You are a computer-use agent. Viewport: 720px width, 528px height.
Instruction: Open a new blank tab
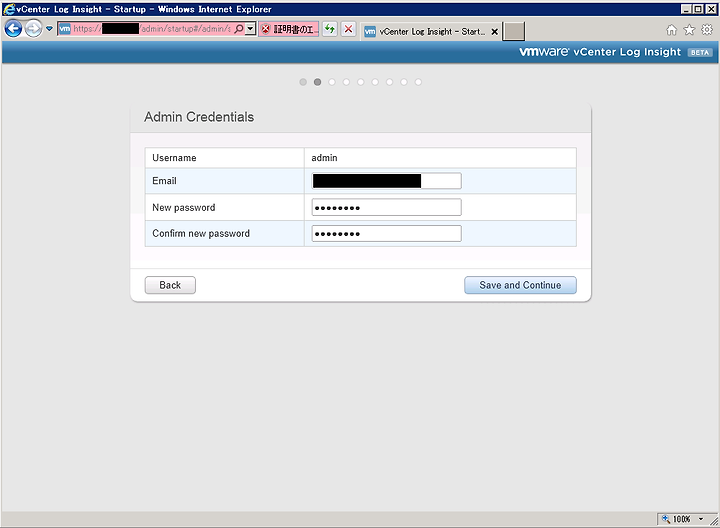tap(514, 31)
